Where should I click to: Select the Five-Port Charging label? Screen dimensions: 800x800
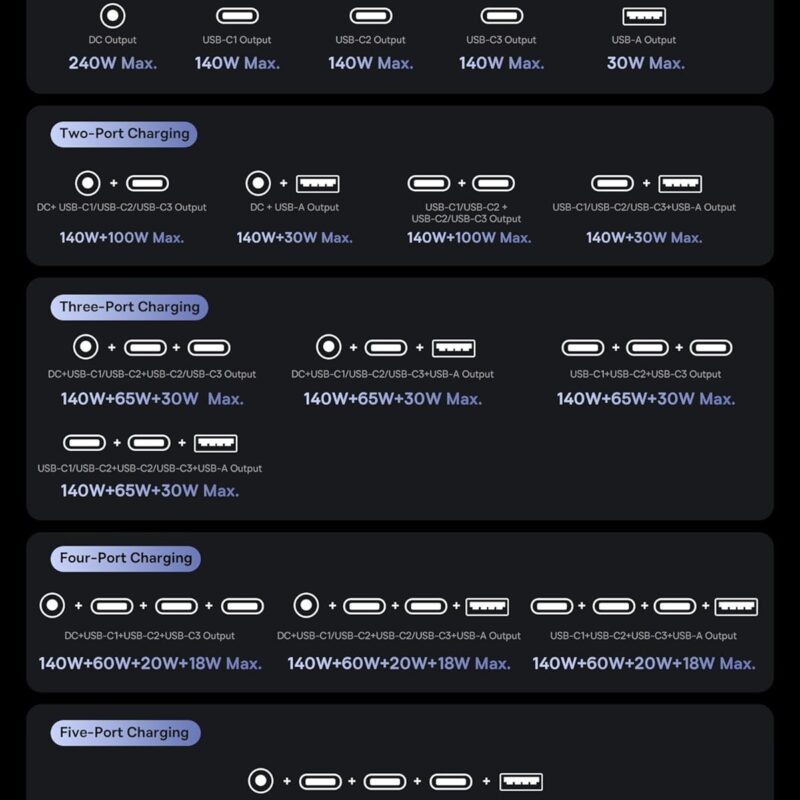[x=125, y=733]
